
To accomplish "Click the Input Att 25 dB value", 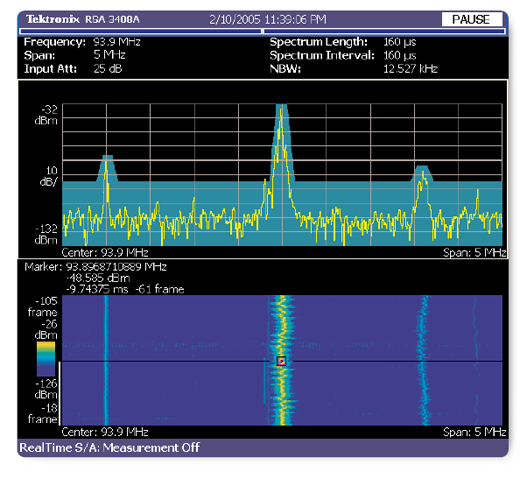I will (108, 69).
